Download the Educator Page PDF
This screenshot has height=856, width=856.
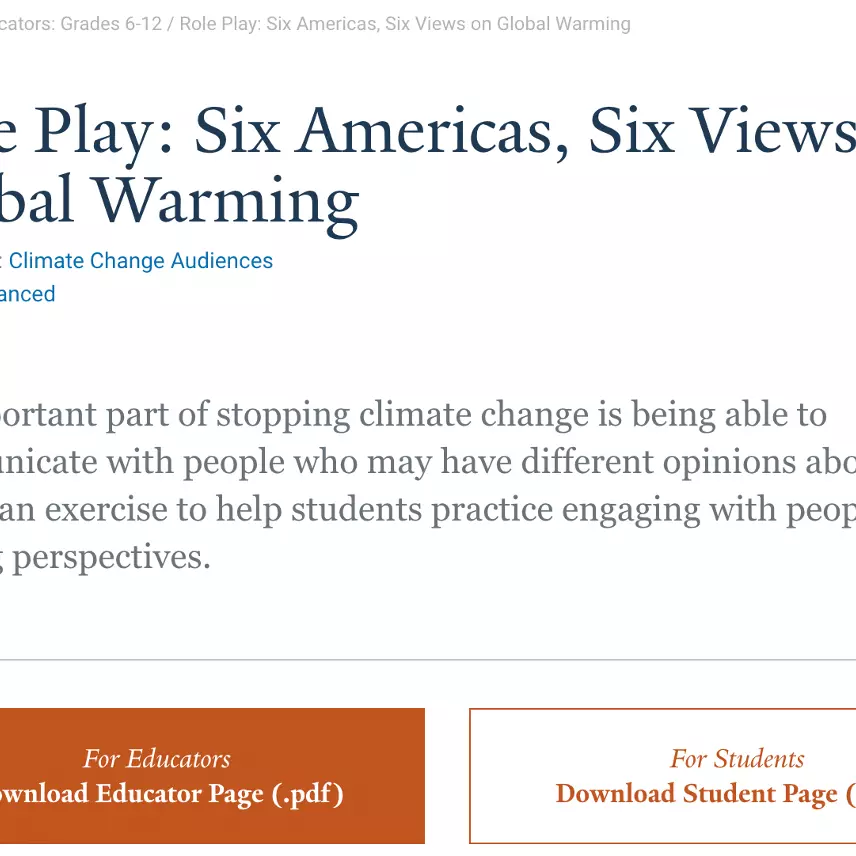point(170,794)
